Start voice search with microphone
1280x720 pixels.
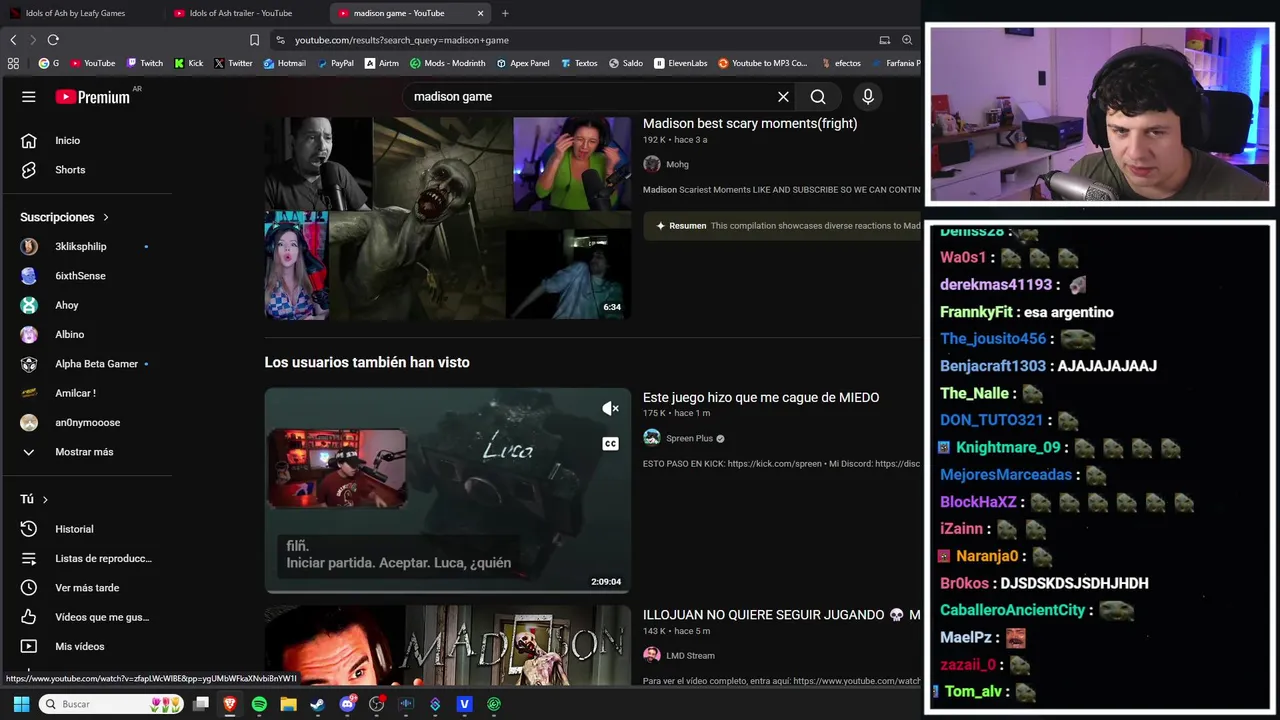point(868,97)
